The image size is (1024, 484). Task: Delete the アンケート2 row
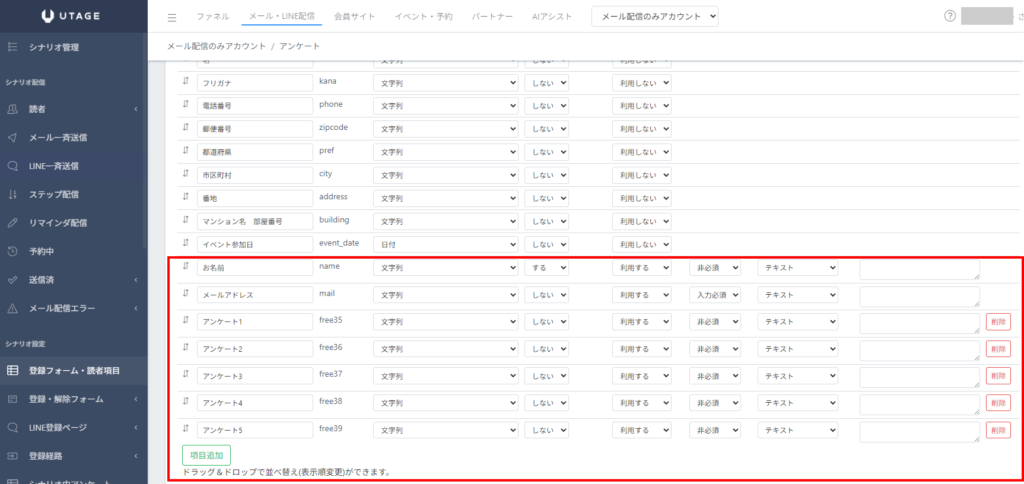click(x=998, y=349)
